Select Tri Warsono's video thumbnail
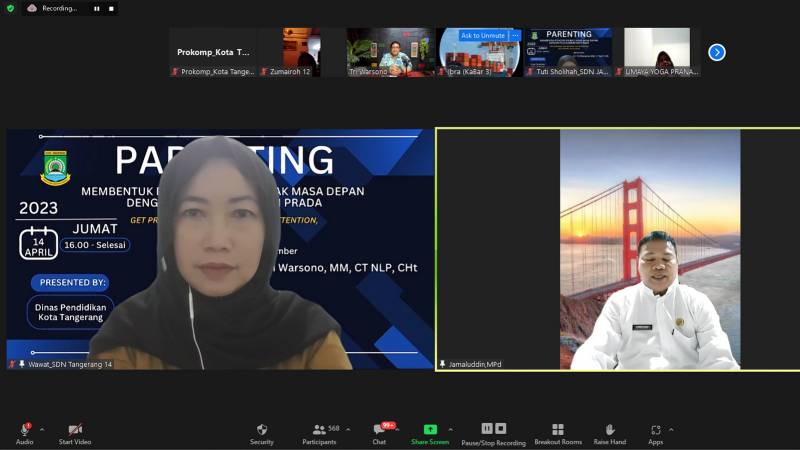800x450 pixels. coord(390,48)
